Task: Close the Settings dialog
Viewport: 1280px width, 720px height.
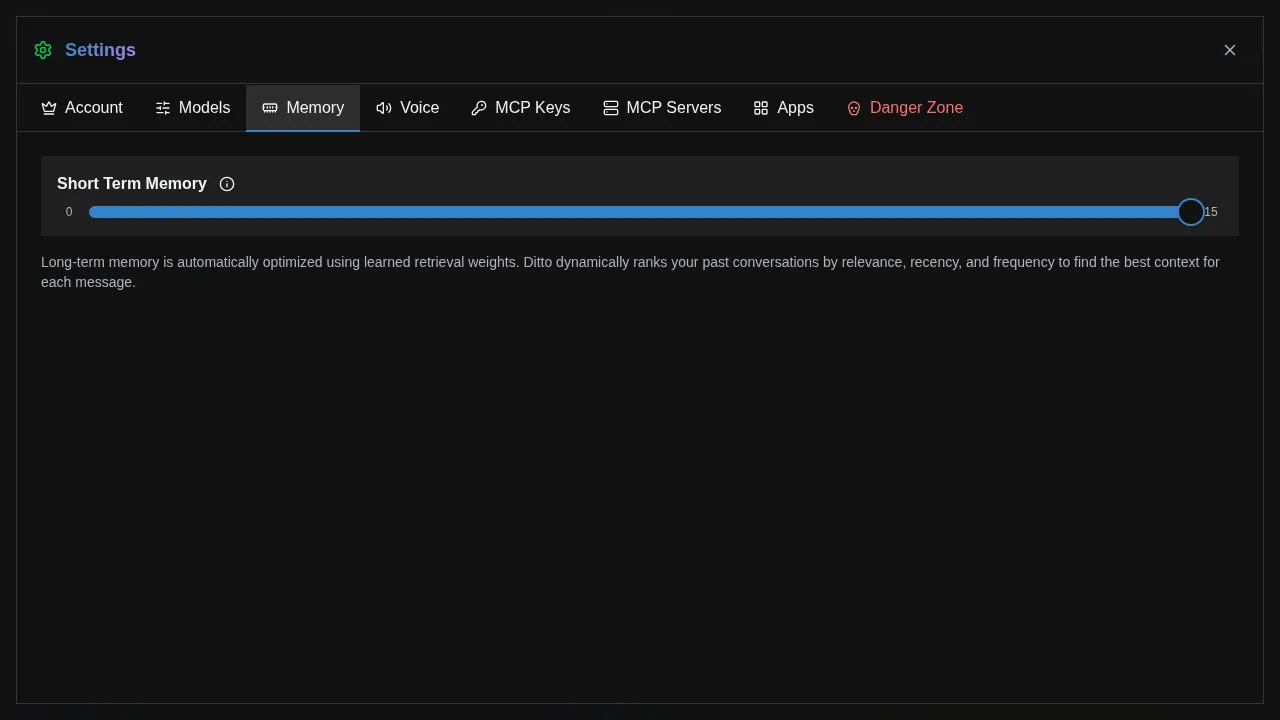Action: pyautogui.click(x=1230, y=50)
